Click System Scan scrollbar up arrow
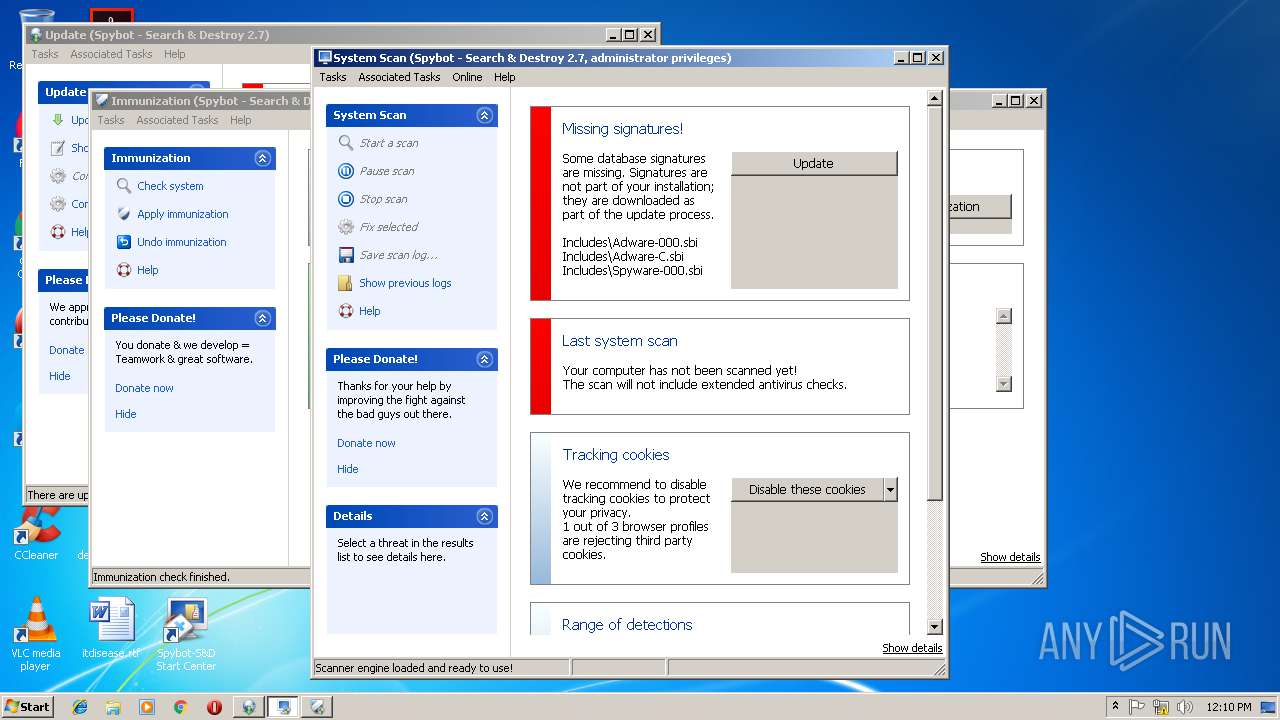Image resolution: width=1280 pixels, height=720 pixels. [x=935, y=98]
